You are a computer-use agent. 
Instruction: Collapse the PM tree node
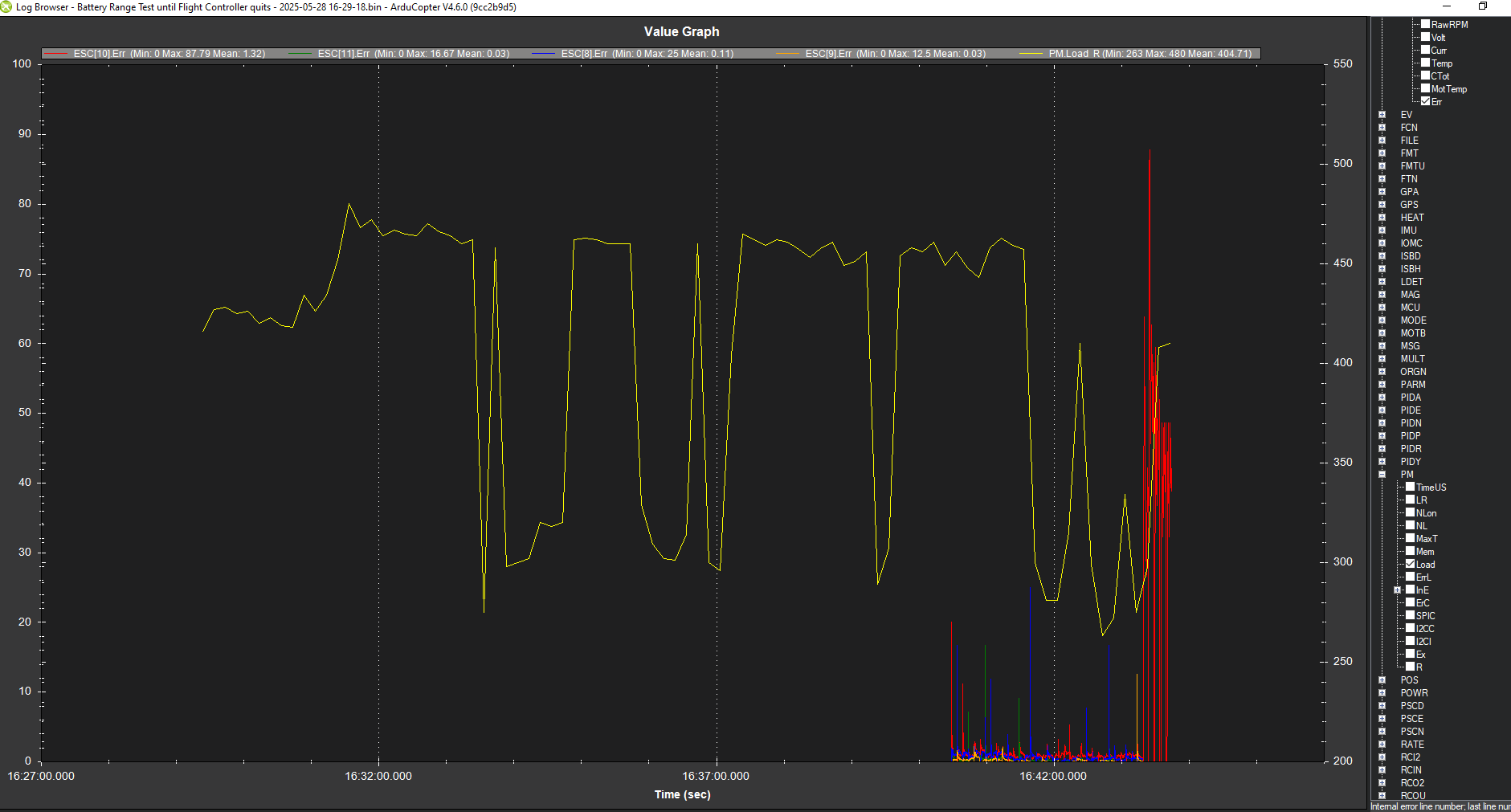[1382, 475]
